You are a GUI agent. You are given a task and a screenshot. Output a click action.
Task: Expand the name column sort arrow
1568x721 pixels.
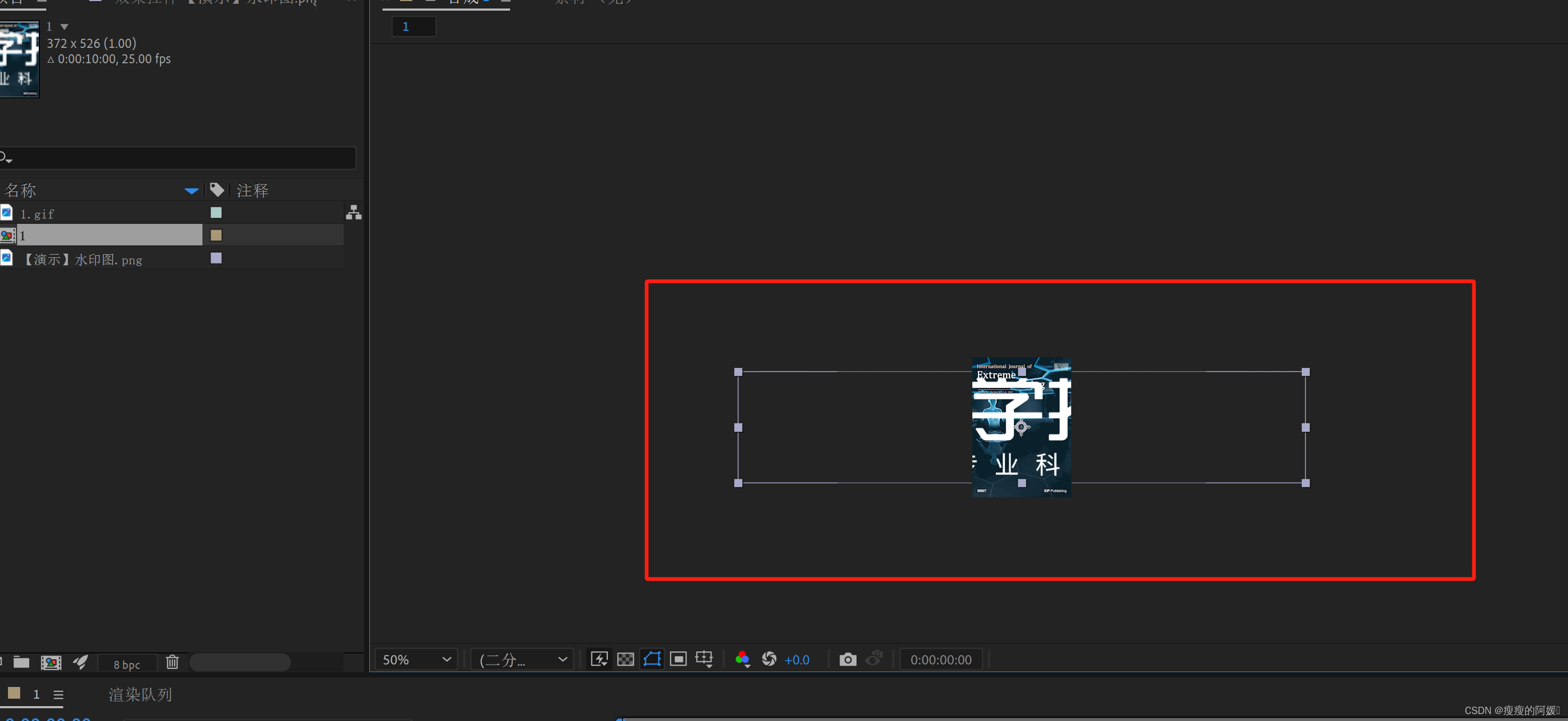point(191,191)
